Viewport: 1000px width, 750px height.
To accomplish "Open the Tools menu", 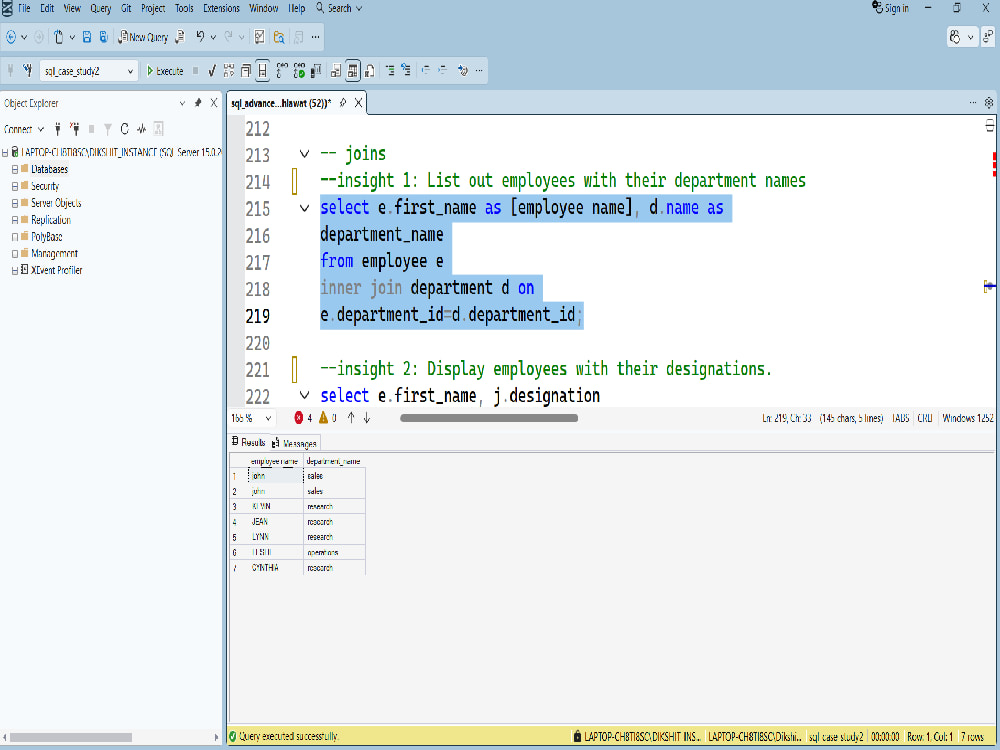I will (184, 8).
